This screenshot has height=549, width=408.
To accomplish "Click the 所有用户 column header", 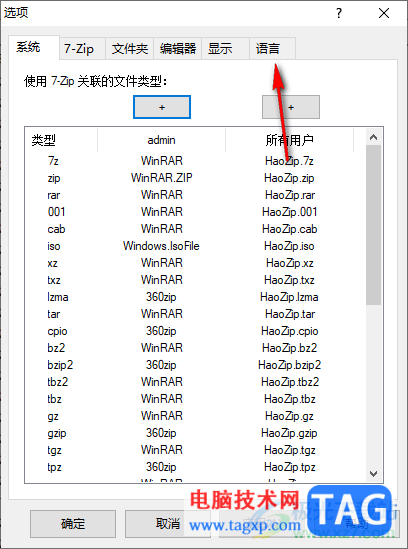I will coord(290,140).
